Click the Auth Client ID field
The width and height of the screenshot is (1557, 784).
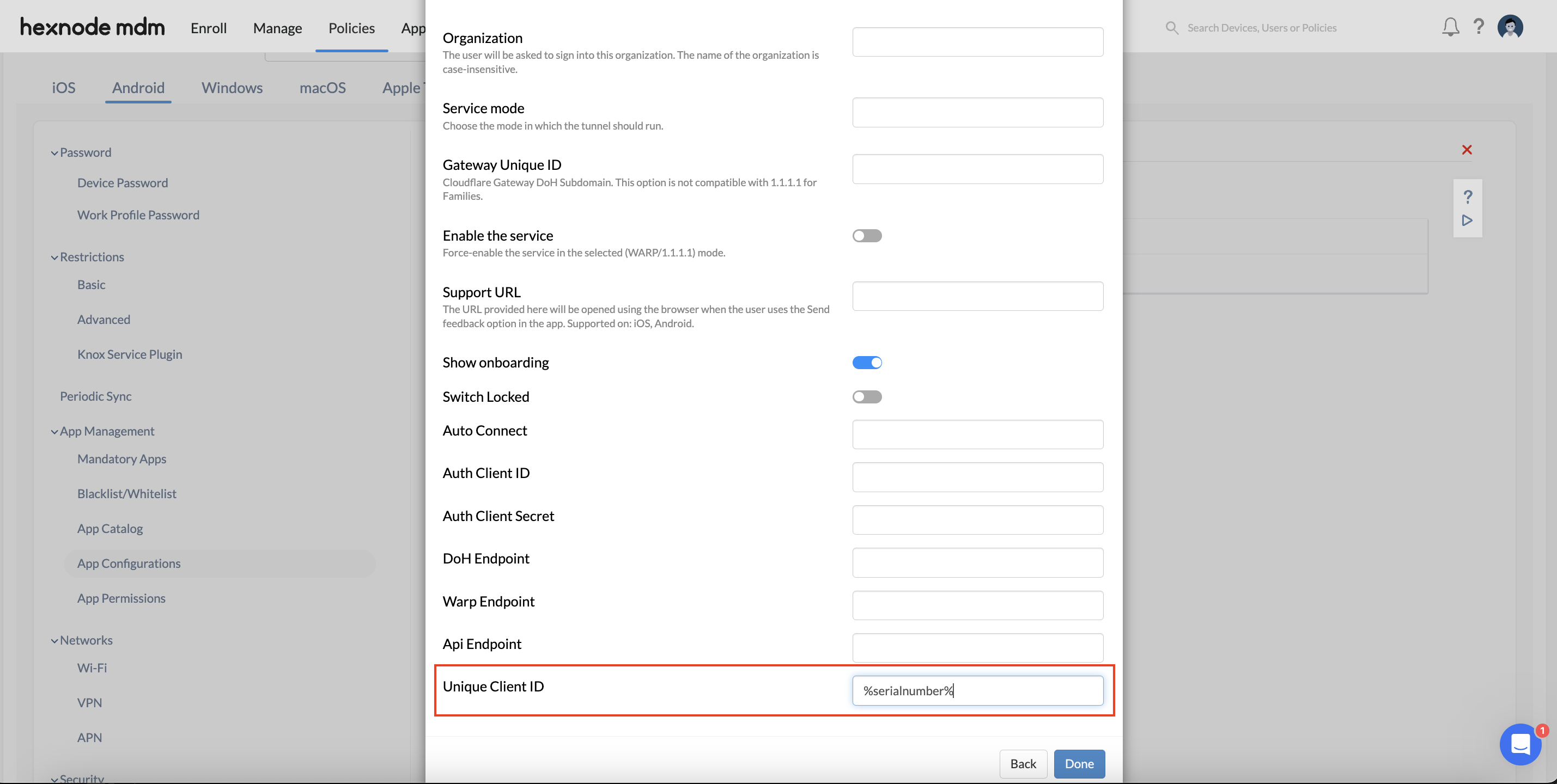tap(977, 477)
